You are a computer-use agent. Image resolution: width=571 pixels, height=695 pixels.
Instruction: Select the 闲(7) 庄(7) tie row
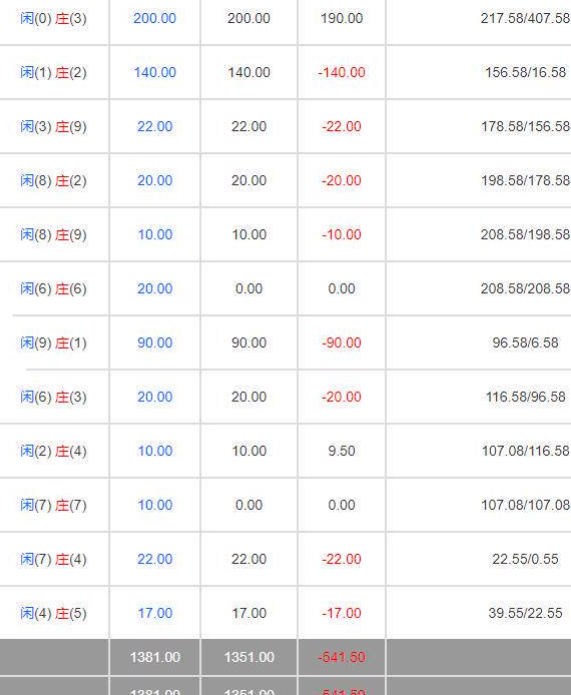(286, 505)
